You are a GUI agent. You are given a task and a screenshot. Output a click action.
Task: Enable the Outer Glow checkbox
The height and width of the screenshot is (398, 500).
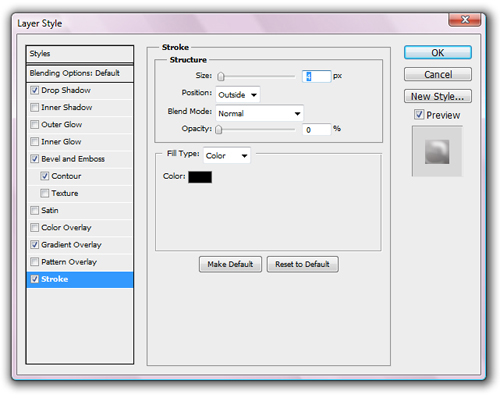(35, 125)
